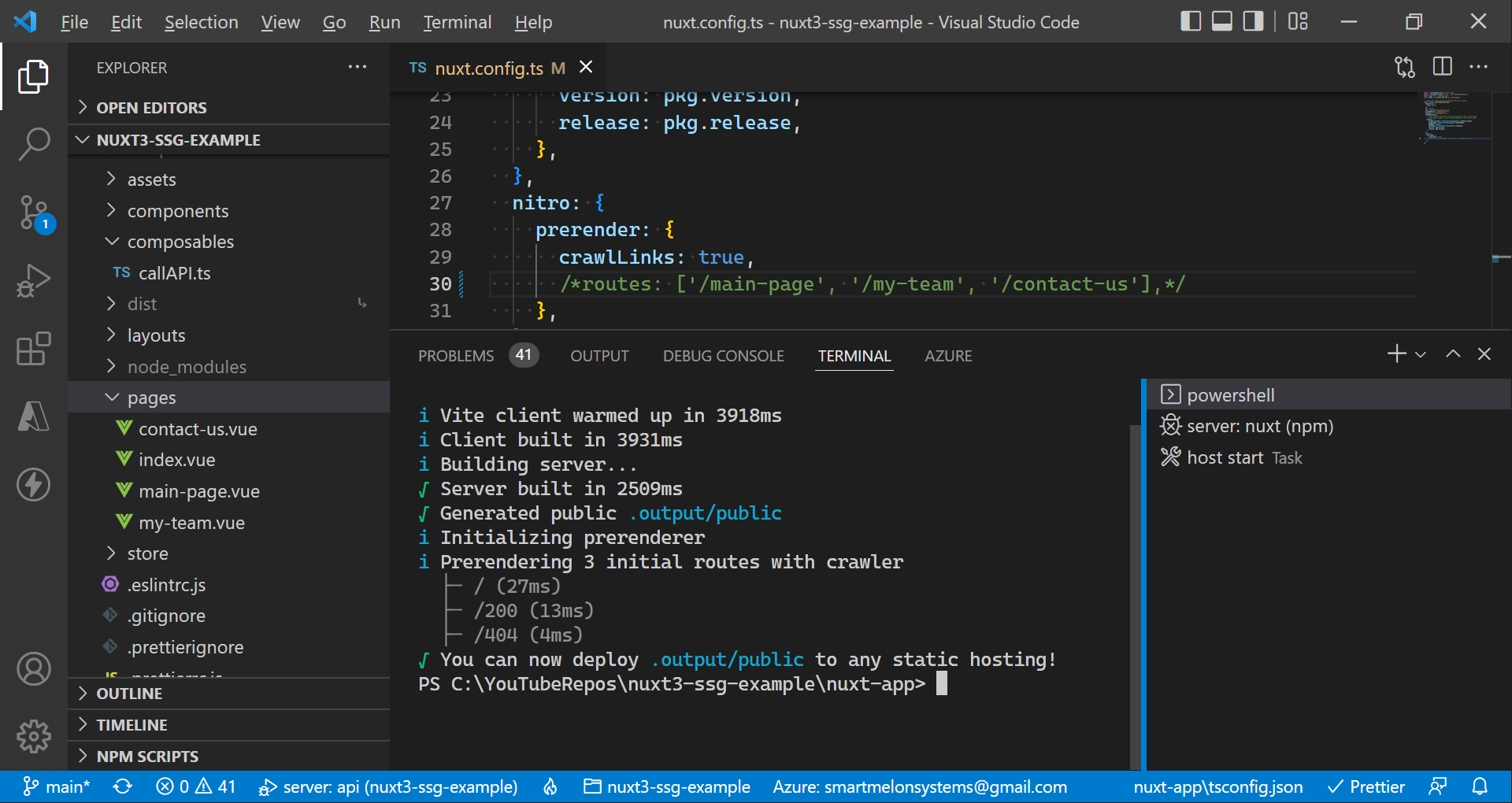Screen dimensions: 1512x803
Task: Toggle the primary side bar
Action: pos(1190,21)
